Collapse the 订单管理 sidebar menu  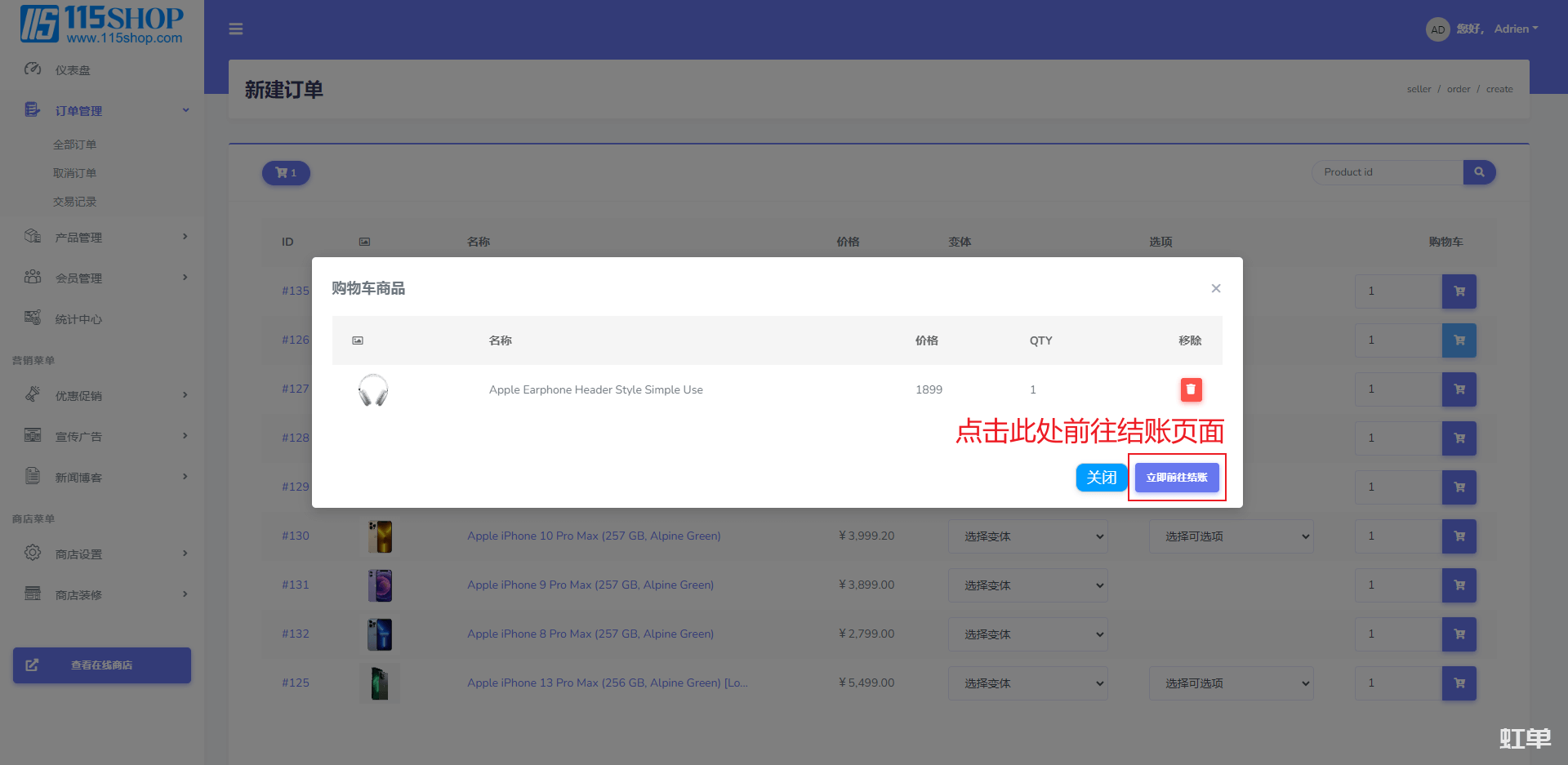pyautogui.click(x=102, y=110)
